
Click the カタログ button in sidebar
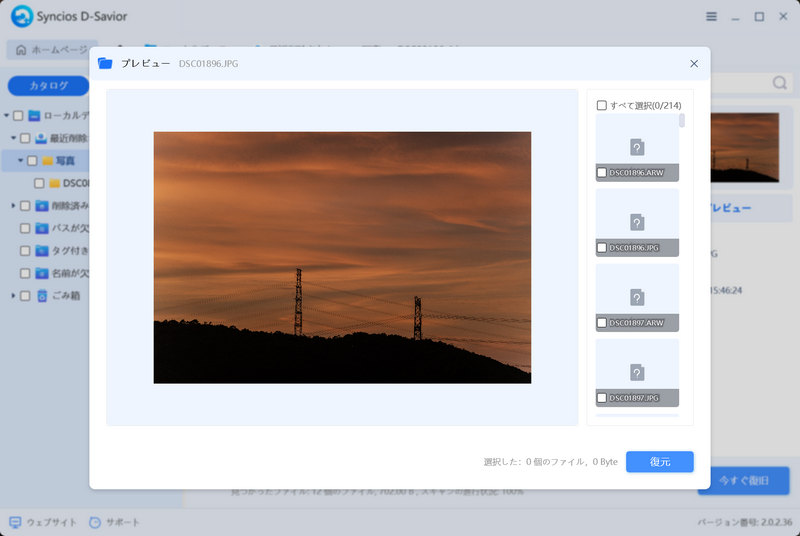click(48, 86)
